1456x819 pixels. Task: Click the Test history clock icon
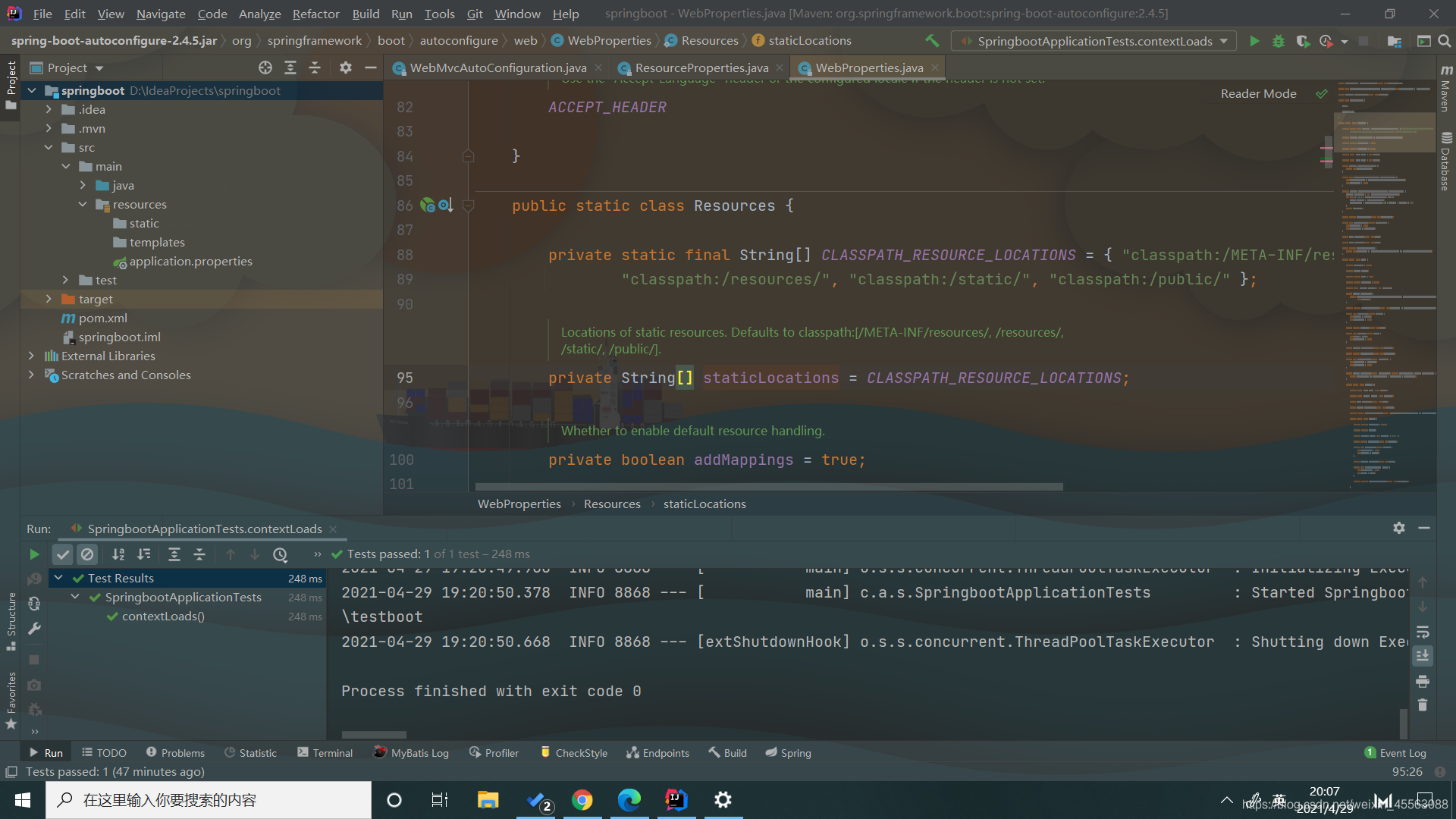(280, 554)
